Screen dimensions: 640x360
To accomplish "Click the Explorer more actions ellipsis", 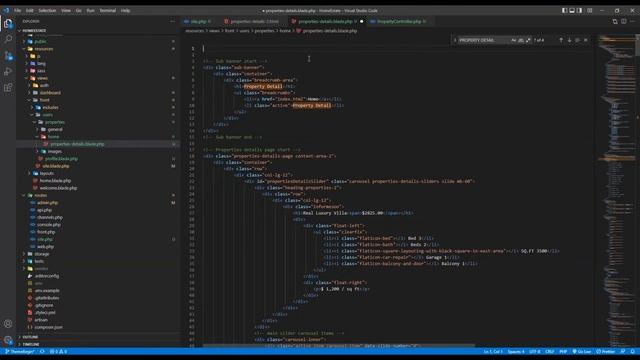I will tap(172, 21).
